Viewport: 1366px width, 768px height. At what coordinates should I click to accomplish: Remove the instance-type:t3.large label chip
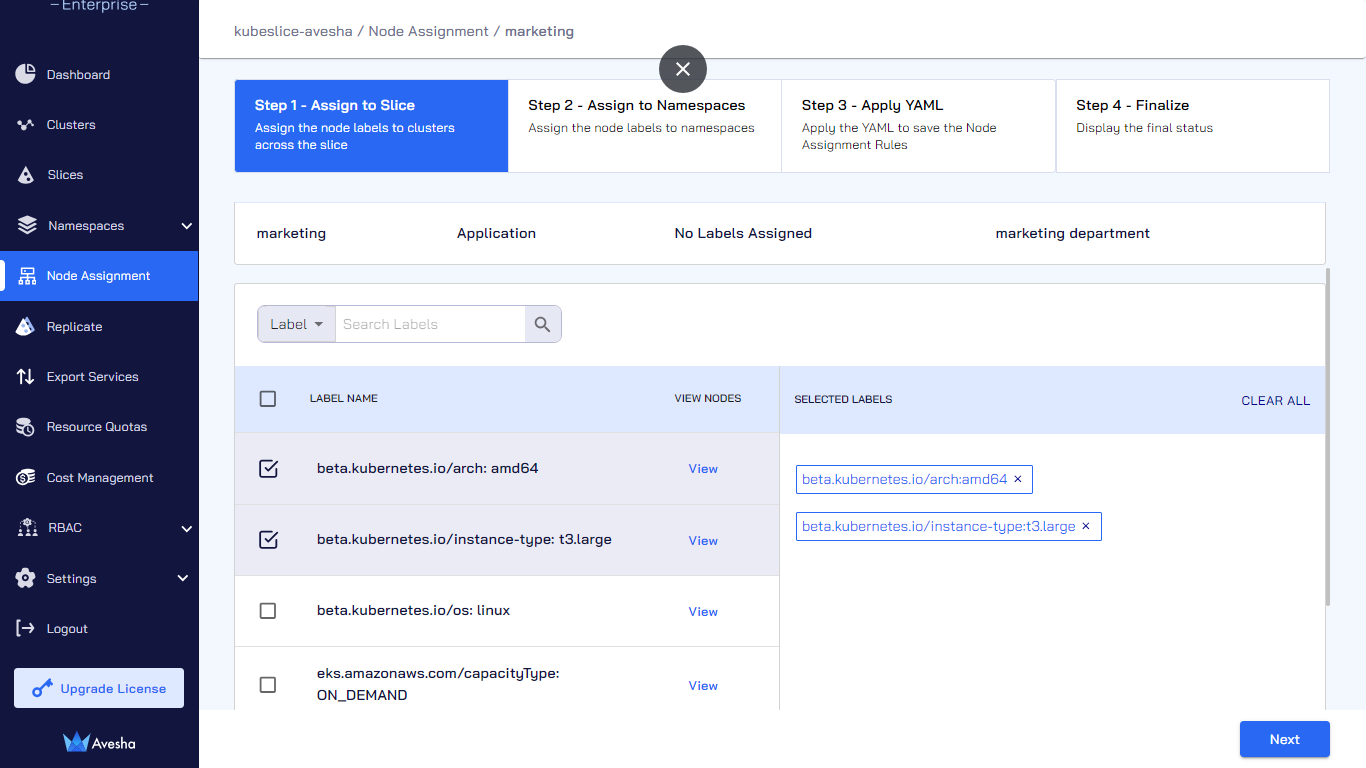1086,526
